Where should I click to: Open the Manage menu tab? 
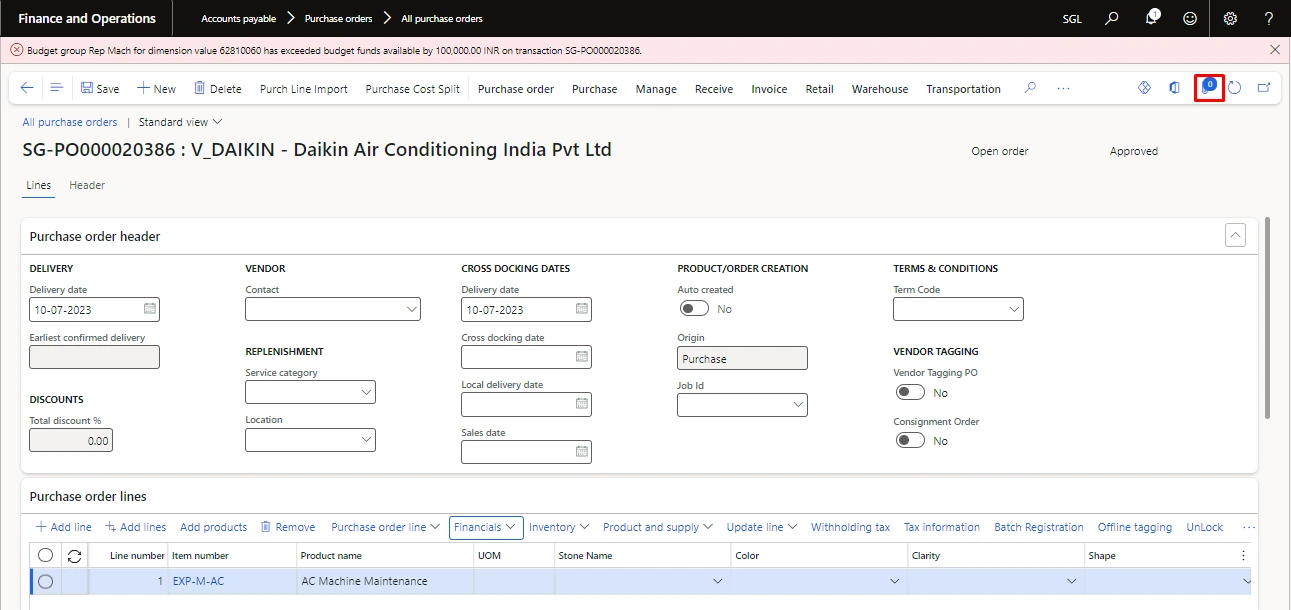pyautogui.click(x=656, y=89)
